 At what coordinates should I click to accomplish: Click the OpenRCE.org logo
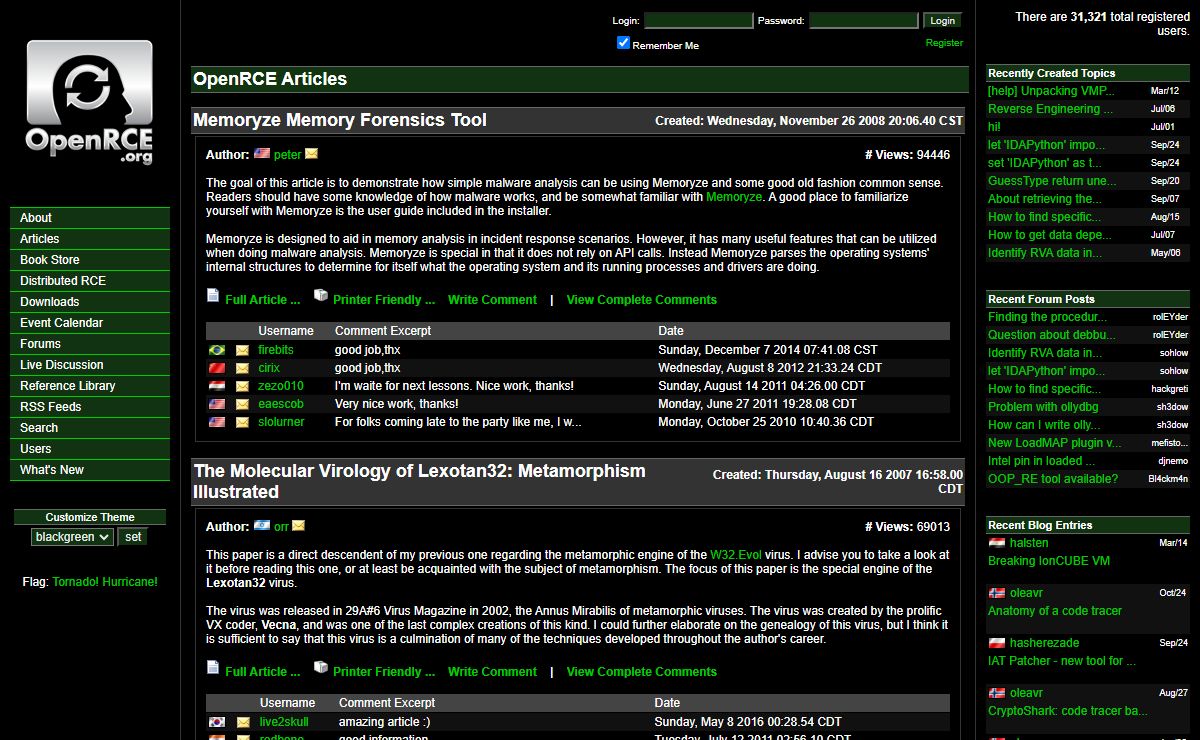(89, 102)
